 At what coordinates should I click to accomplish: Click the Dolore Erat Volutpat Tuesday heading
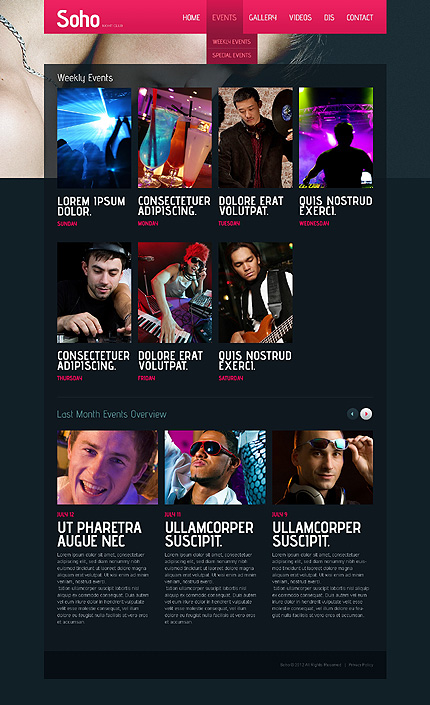coord(251,205)
